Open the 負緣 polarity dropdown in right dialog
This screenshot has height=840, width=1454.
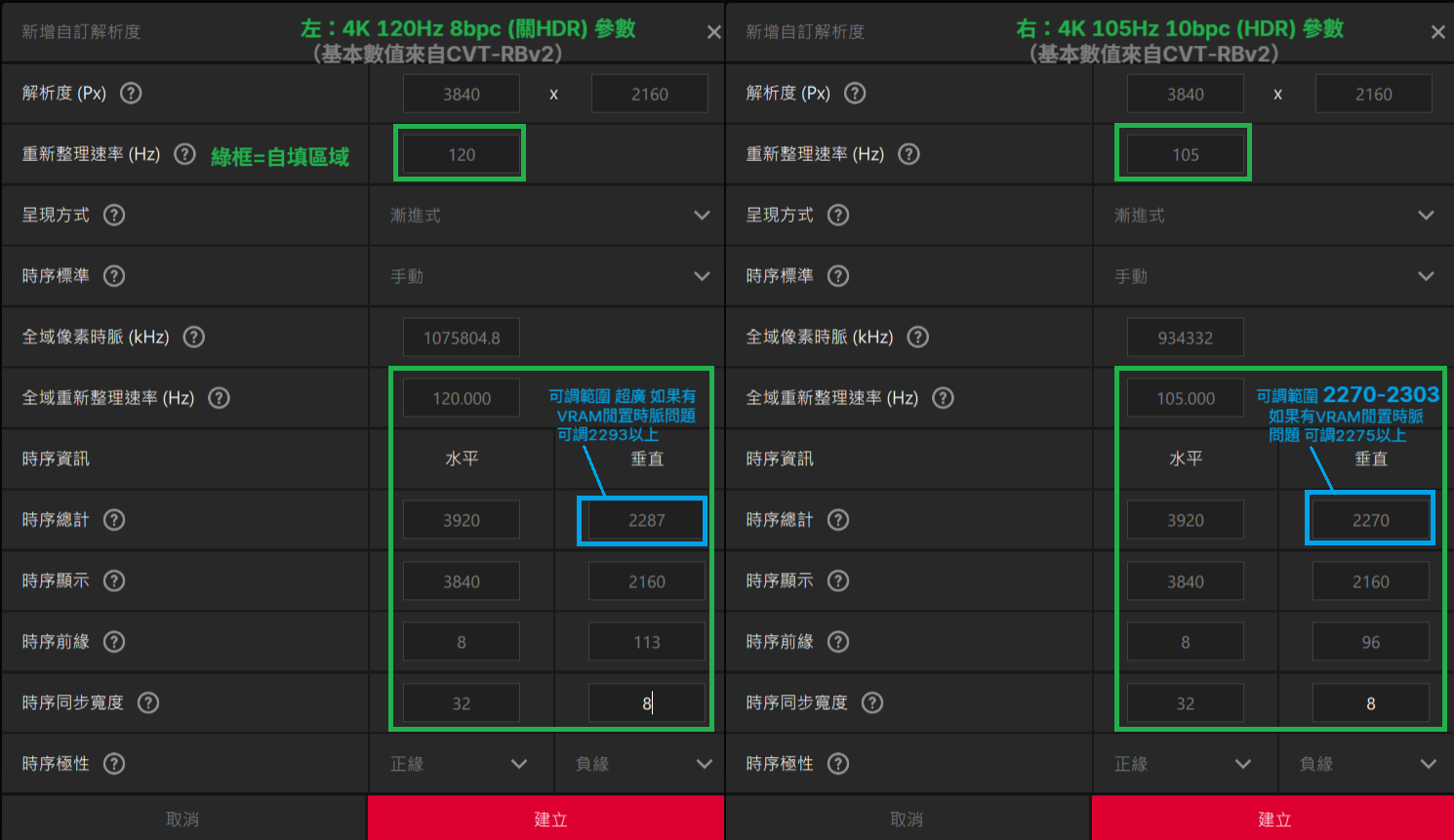[x=1367, y=764]
